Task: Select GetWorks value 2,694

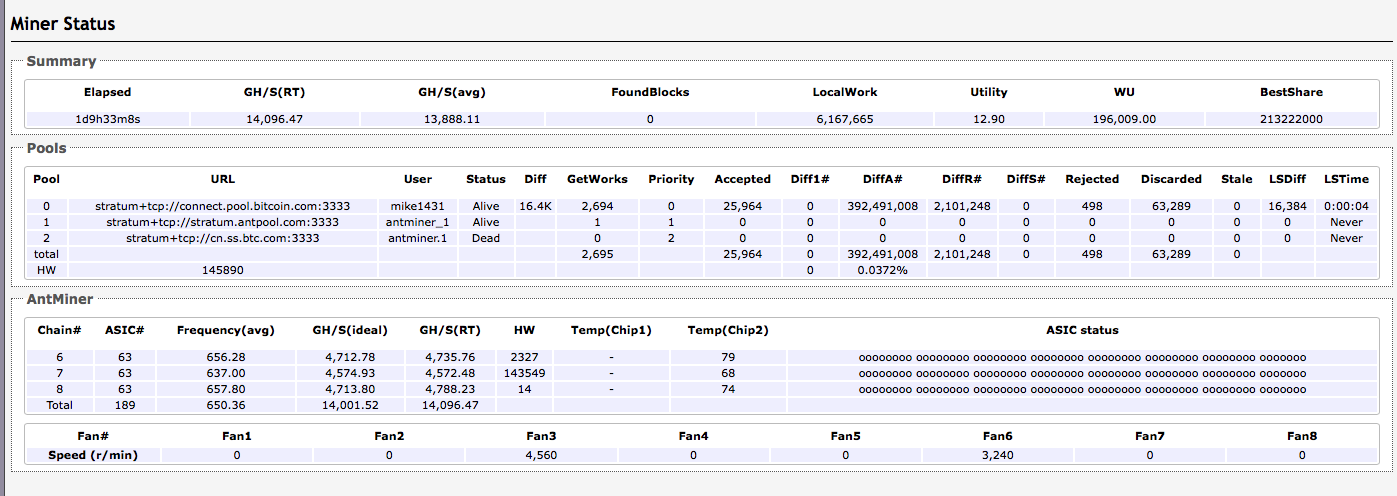Action: click(597, 206)
